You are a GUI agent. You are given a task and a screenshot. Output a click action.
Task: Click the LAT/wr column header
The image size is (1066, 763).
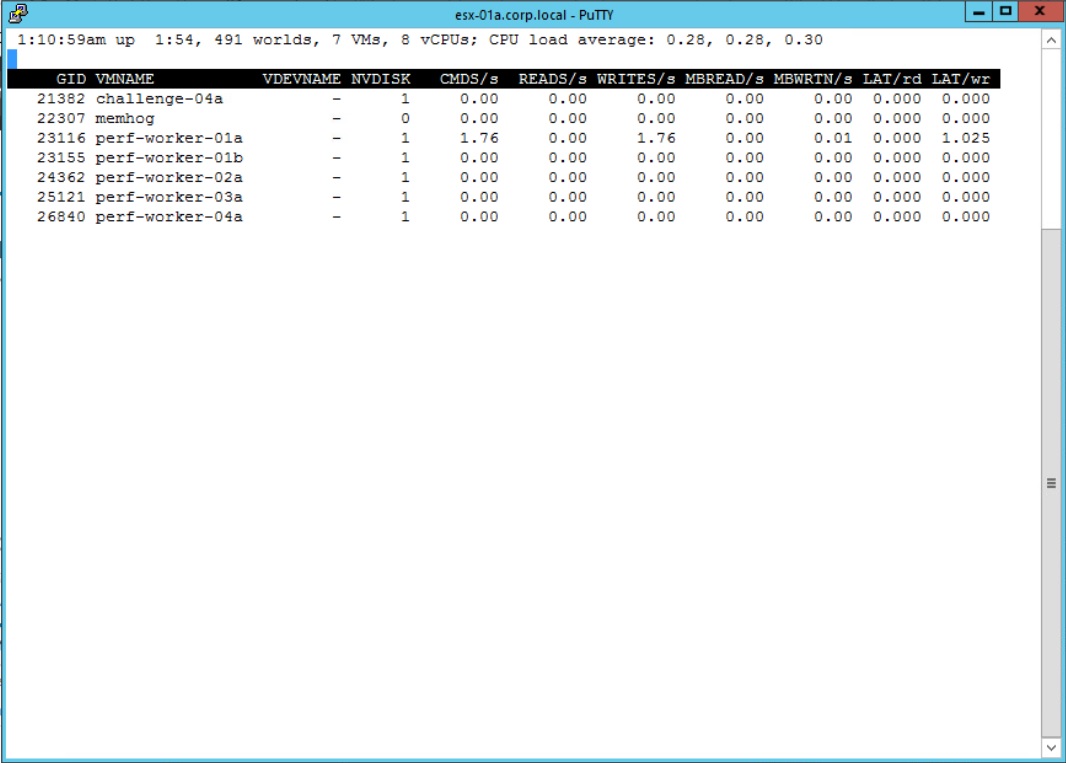(961, 79)
